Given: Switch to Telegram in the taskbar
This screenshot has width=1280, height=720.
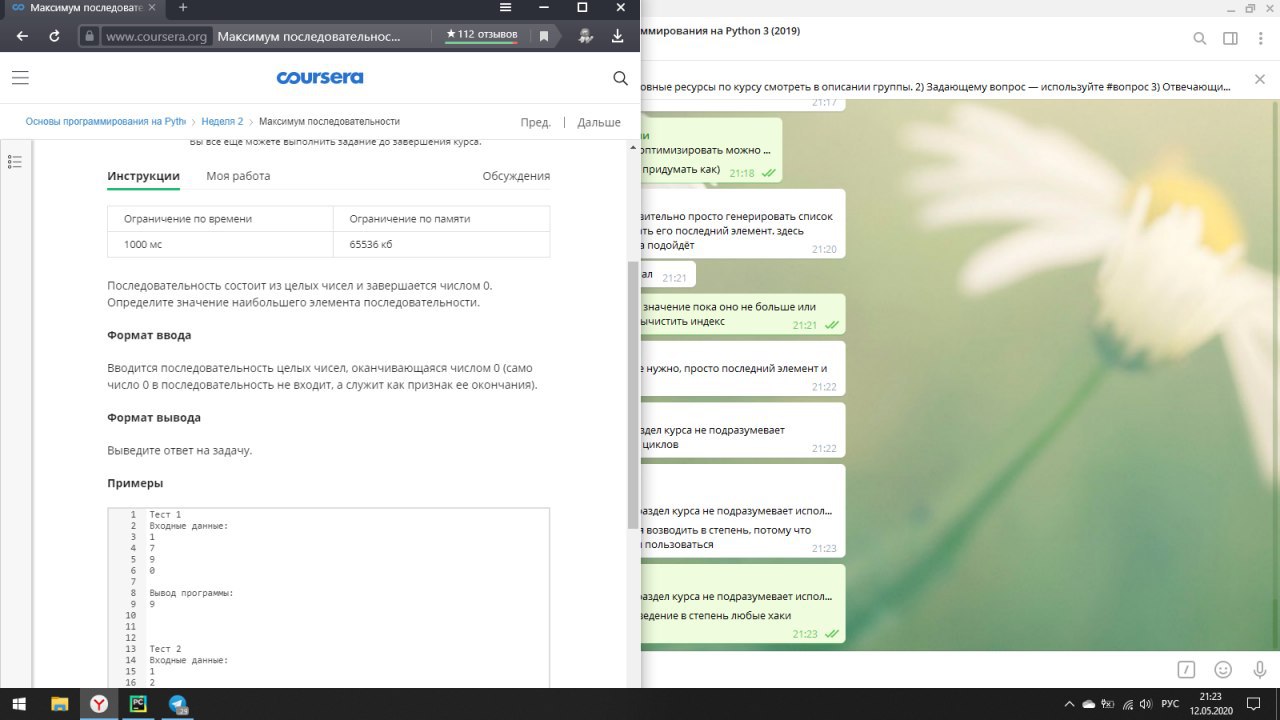Looking at the screenshot, I should (x=179, y=704).
